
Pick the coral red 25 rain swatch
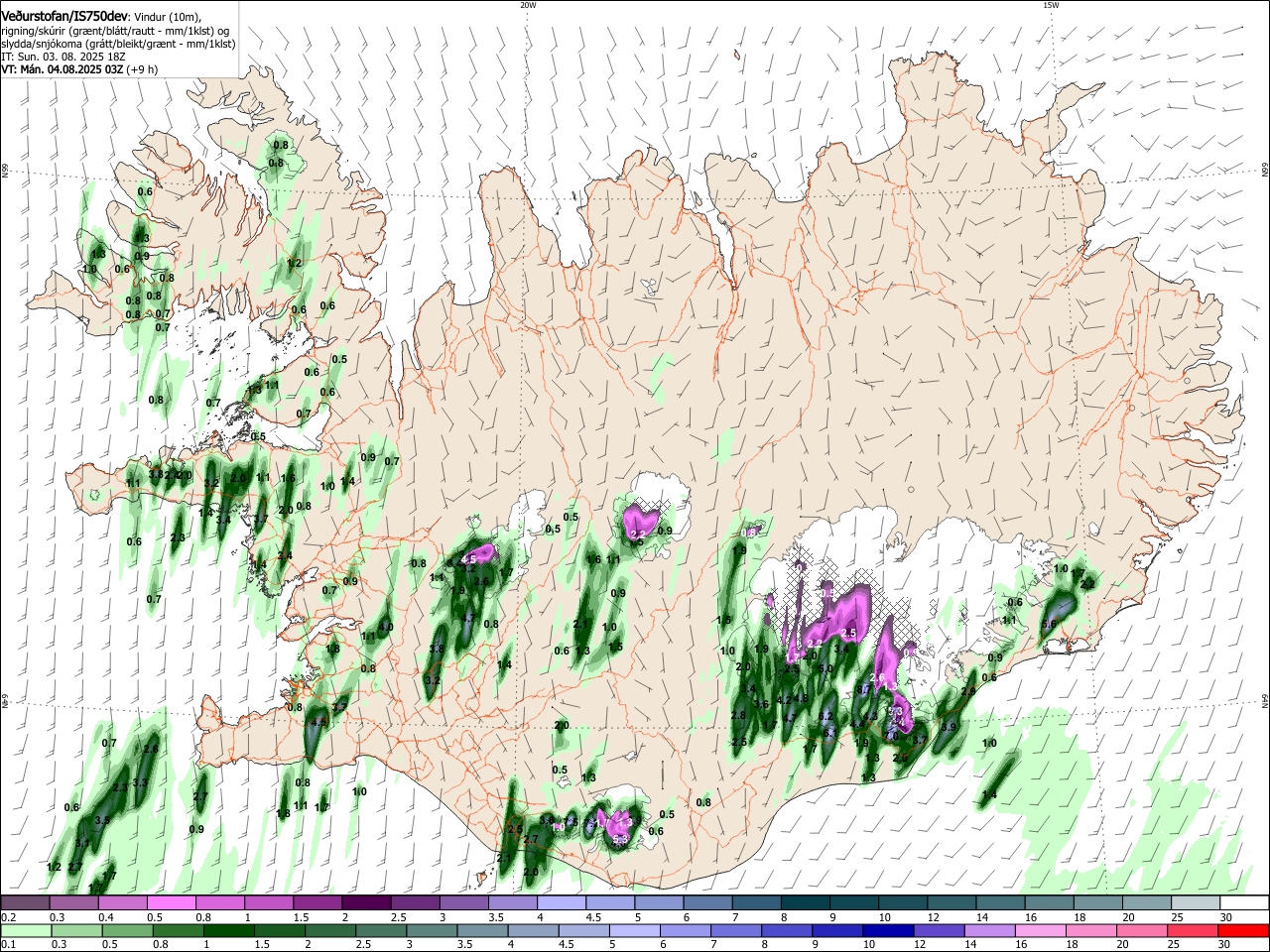click(x=1194, y=931)
